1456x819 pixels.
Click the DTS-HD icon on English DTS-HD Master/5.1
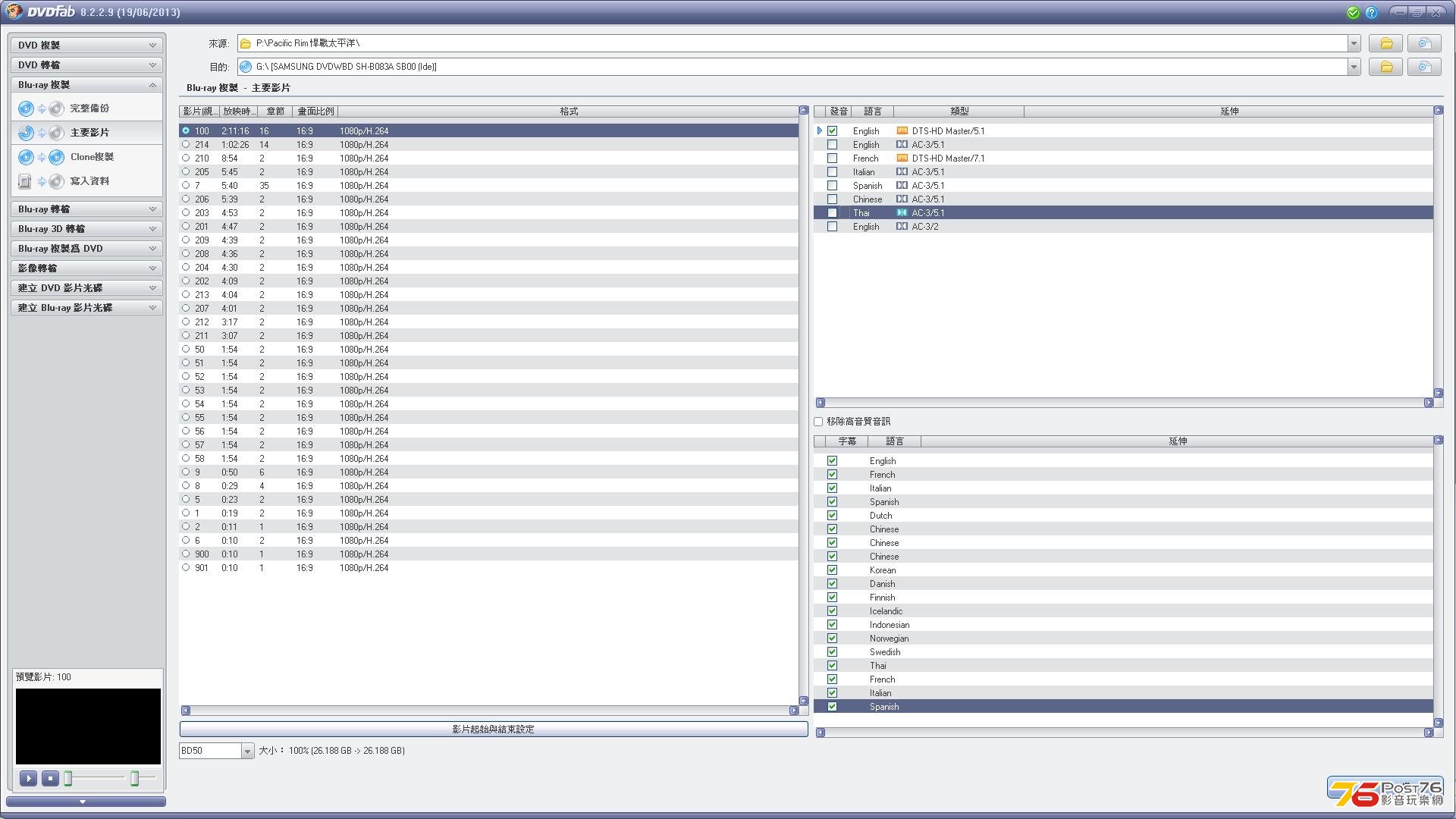tap(902, 130)
